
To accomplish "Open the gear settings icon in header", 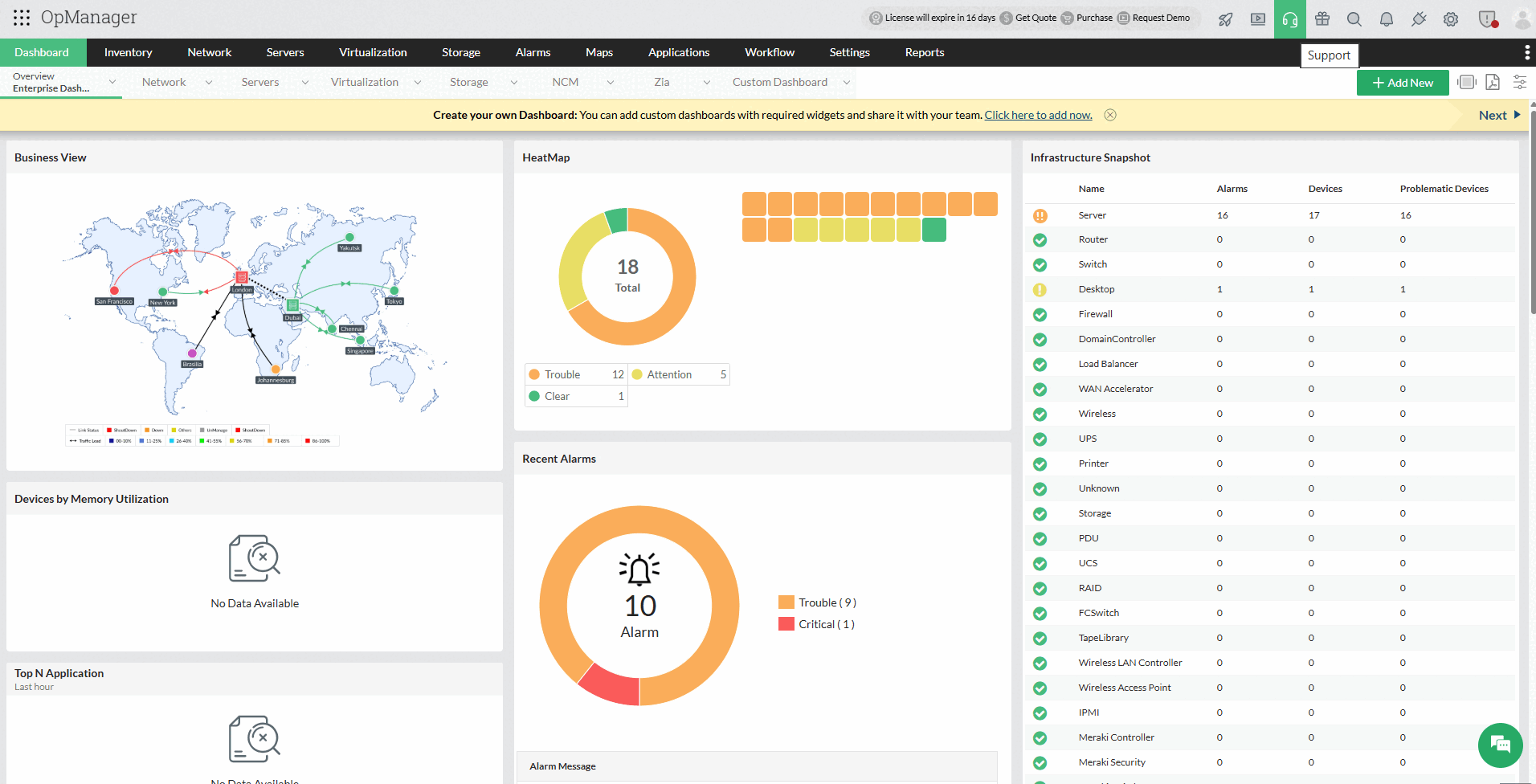I will pyautogui.click(x=1450, y=19).
